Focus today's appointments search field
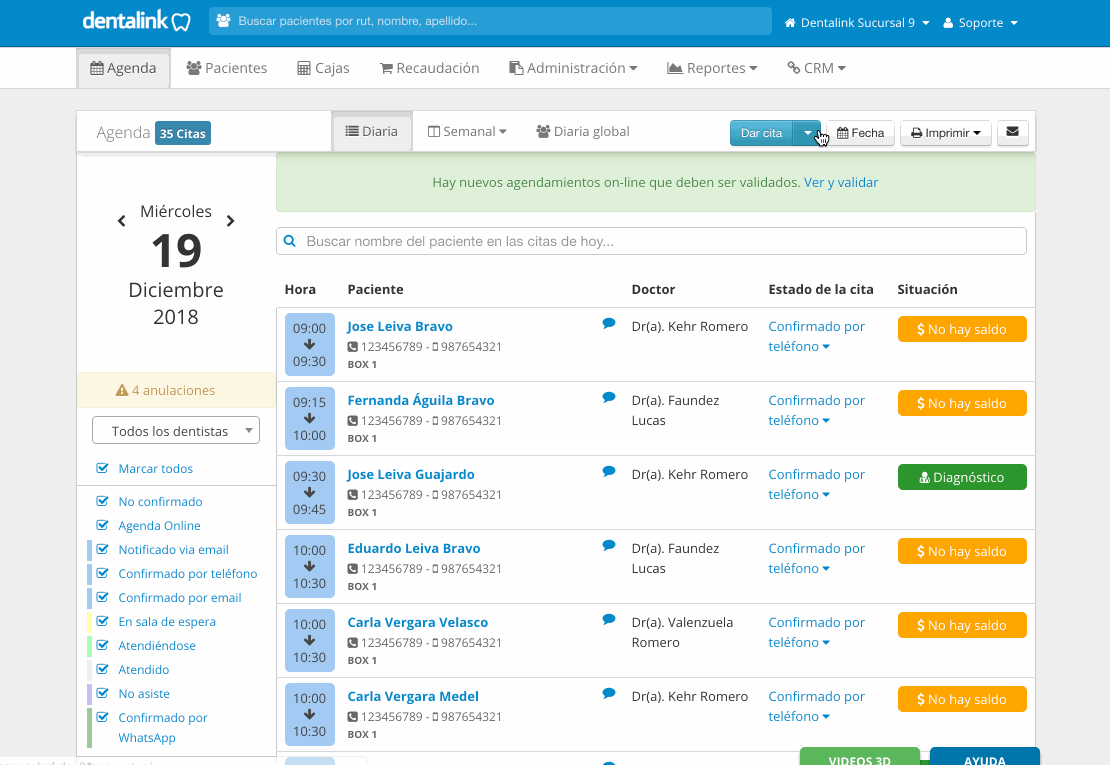The image size is (1110, 765). tap(651, 241)
